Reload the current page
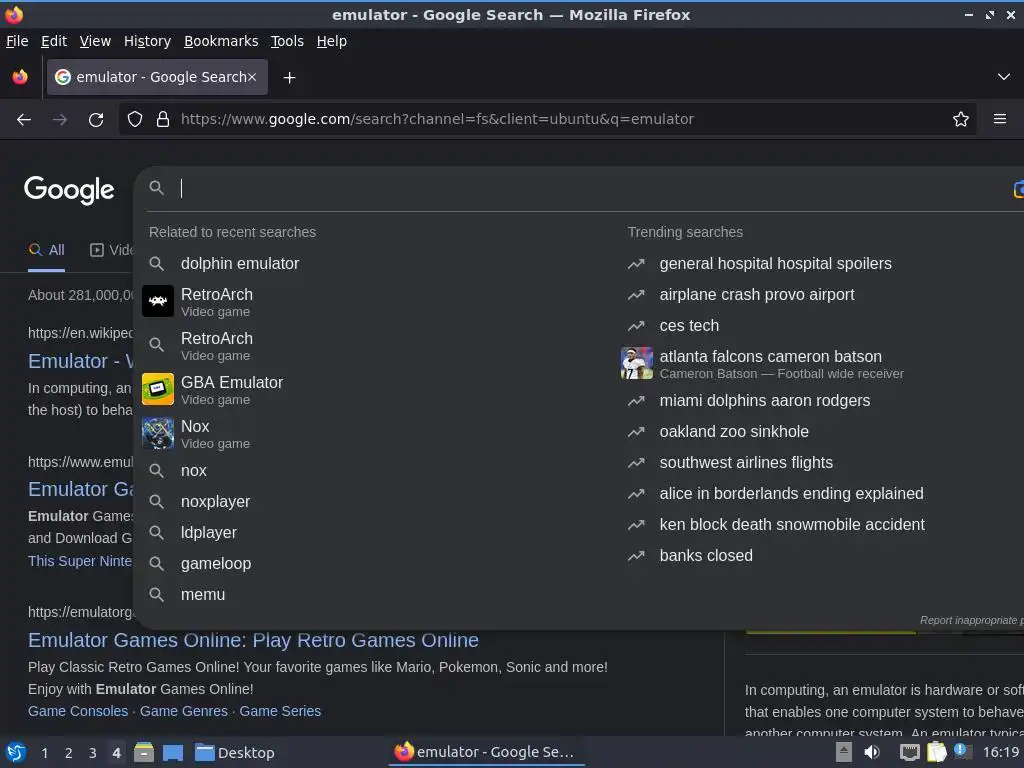 pyautogui.click(x=96, y=120)
